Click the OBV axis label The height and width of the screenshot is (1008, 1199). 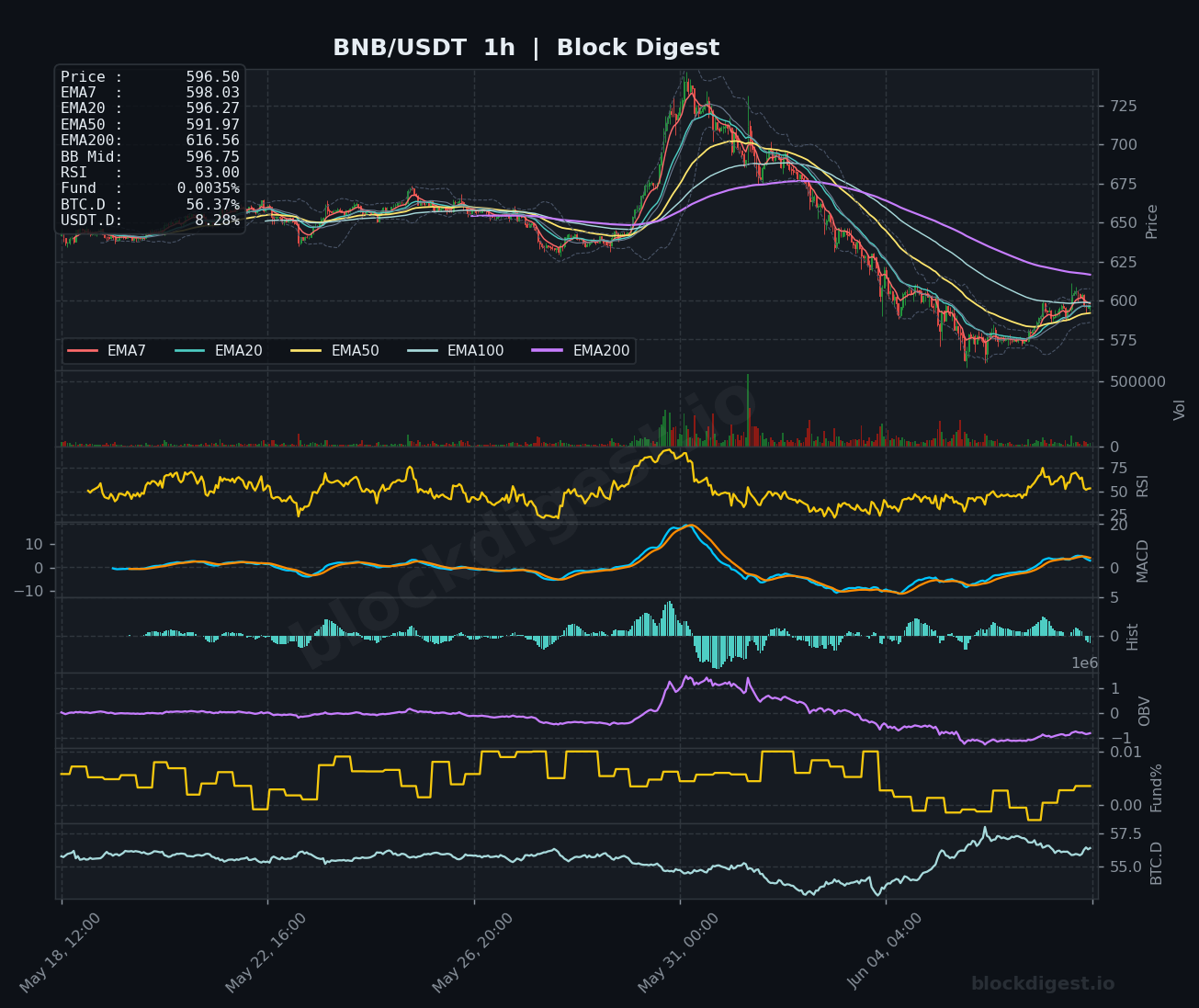[x=1144, y=711]
